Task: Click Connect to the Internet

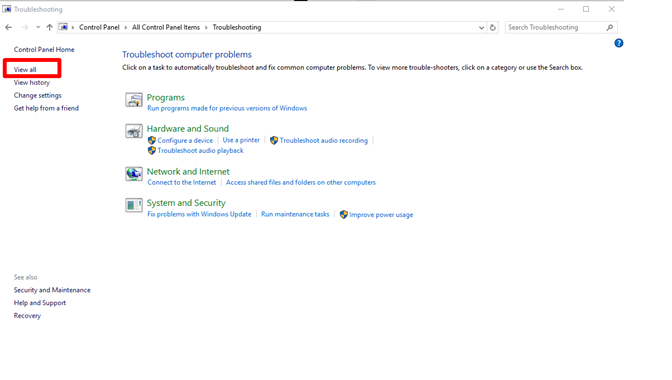Action: (182, 183)
